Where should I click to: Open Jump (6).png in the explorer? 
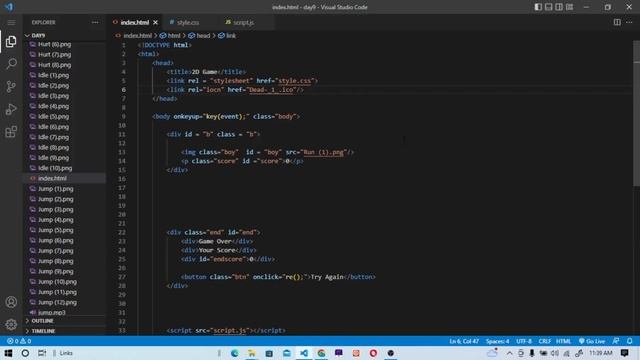tap(56, 240)
